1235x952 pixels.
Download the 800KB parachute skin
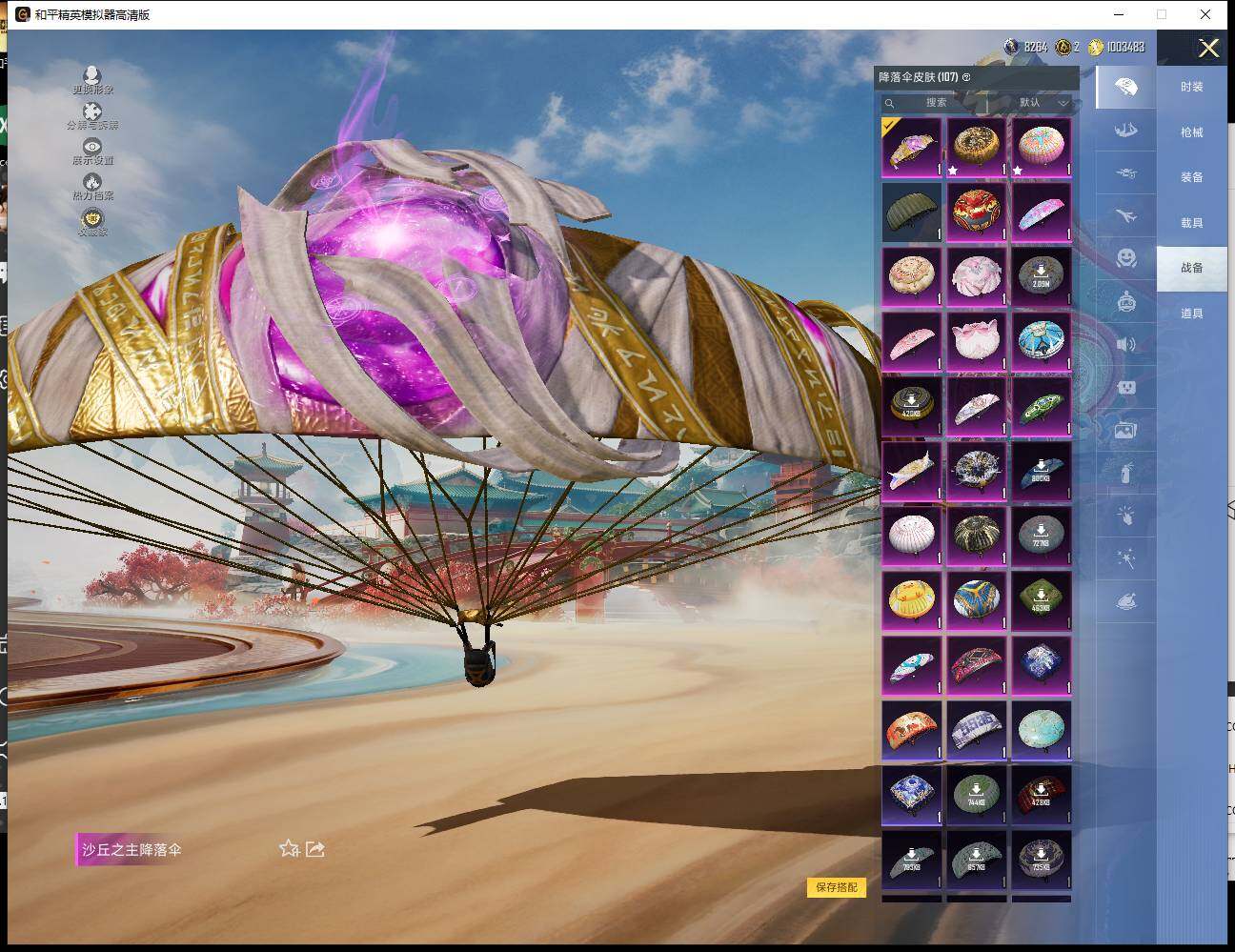[x=1042, y=472]
